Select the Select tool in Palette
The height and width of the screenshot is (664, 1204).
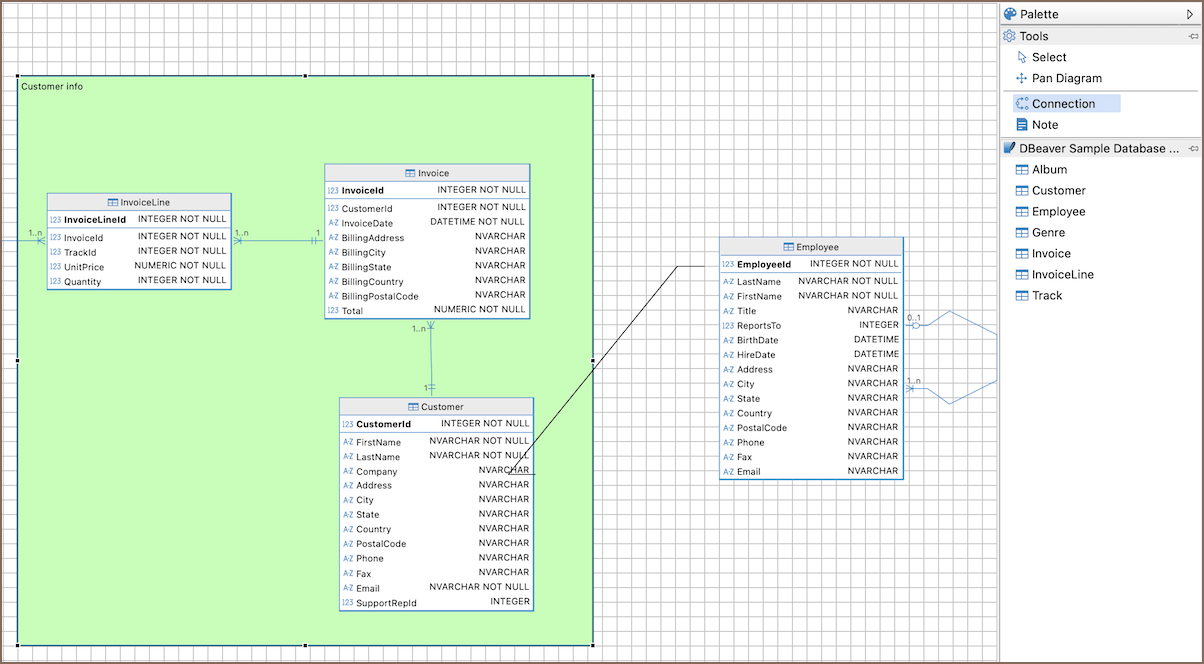pos(1048,57)
